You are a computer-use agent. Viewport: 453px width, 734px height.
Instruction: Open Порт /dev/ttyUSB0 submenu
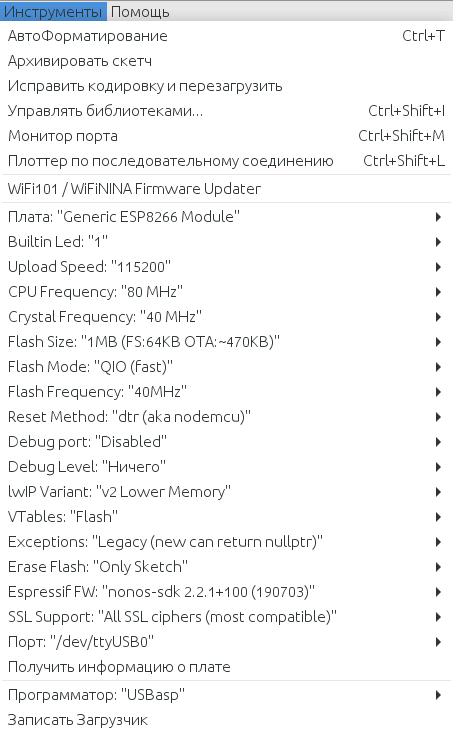click(226, 642)
